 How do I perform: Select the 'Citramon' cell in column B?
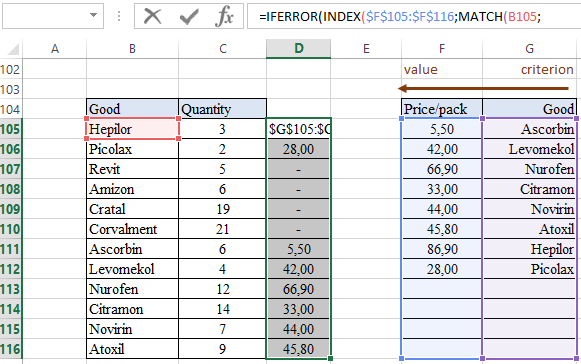click(132, 309)
